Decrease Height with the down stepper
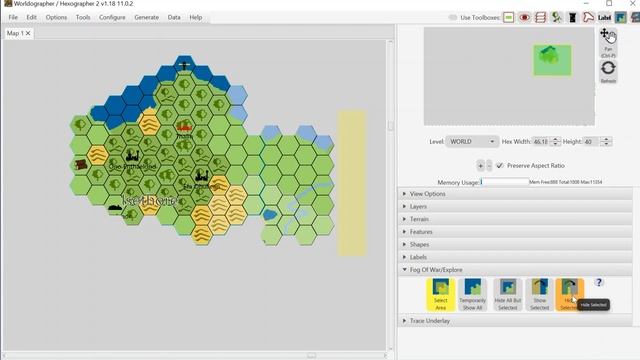This screenshot has height=360, width=640. (606, 144)
